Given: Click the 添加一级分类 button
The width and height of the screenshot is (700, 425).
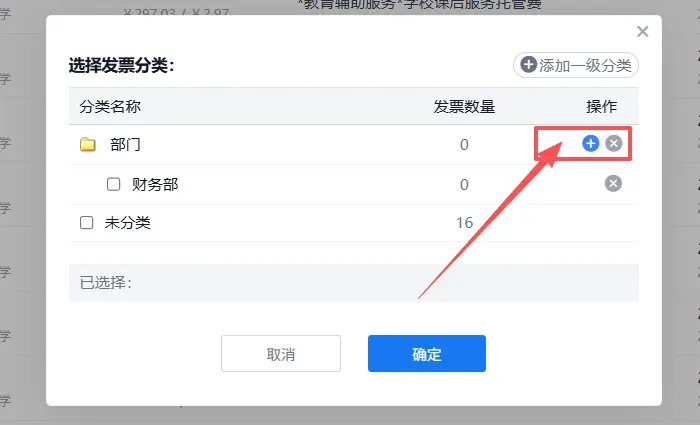Looking at the screenshot, I should 576,66.
